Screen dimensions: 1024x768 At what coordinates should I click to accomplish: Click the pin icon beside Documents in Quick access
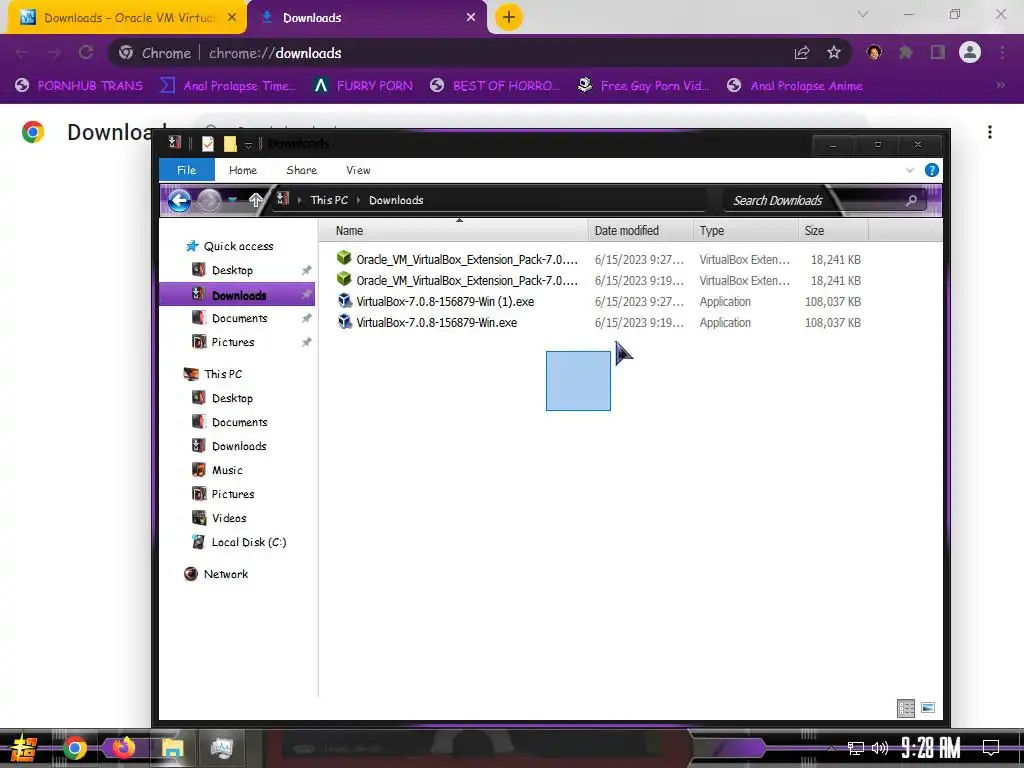tap(306, 318)
